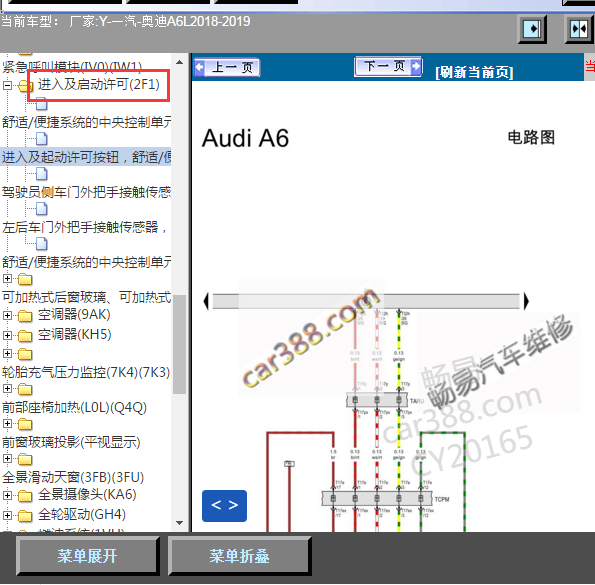Open document icon above 进入及起动许可按钮 entry

(x=42, y=139)
